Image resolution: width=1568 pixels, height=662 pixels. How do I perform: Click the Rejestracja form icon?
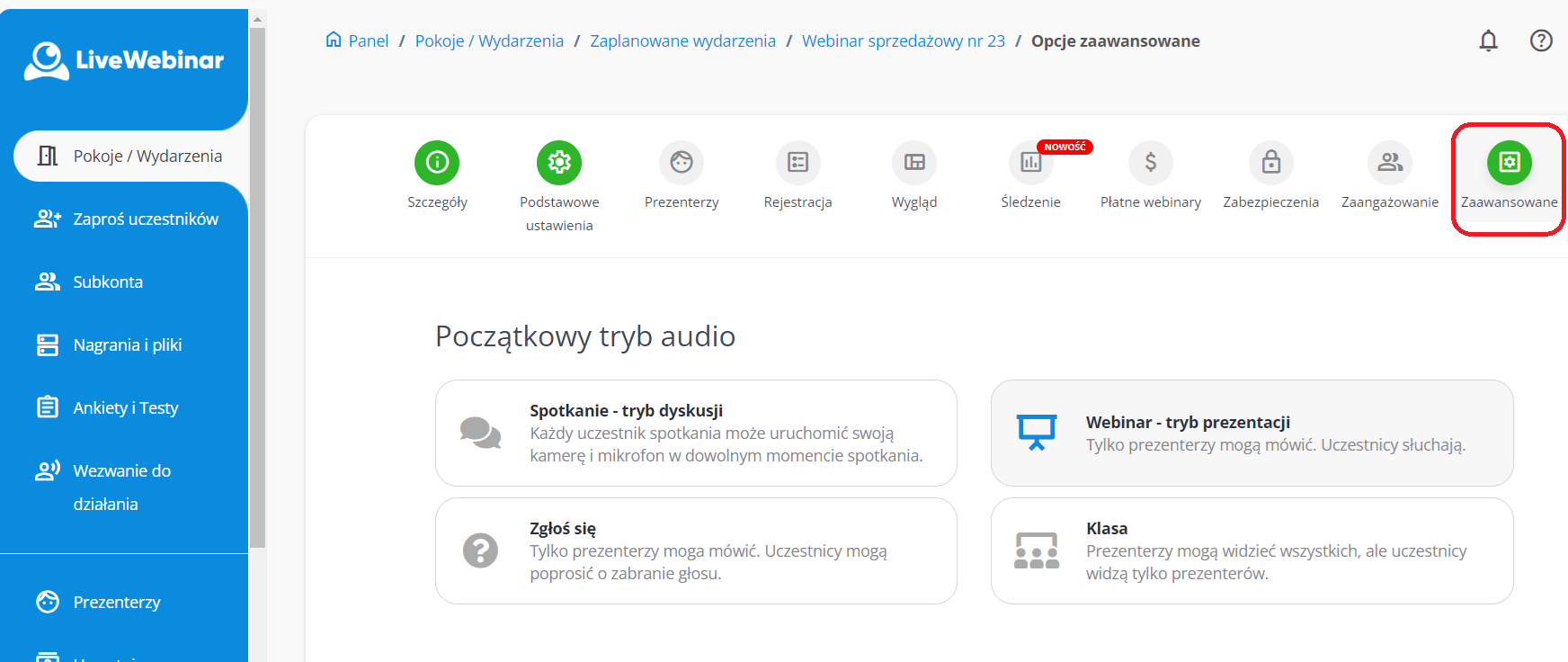(x=797, y=163)
